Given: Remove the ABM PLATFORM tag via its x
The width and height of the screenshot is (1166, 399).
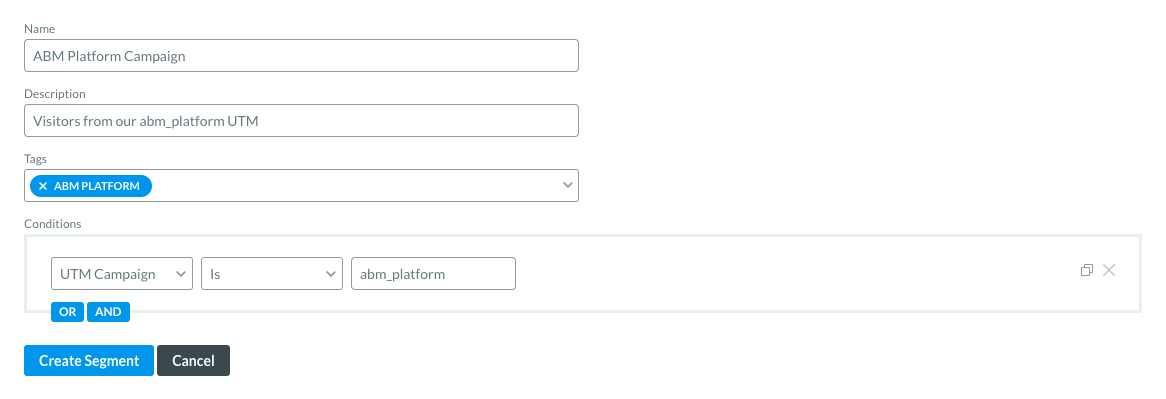Looking at the screenshot, I should click(x=42, y=186).
